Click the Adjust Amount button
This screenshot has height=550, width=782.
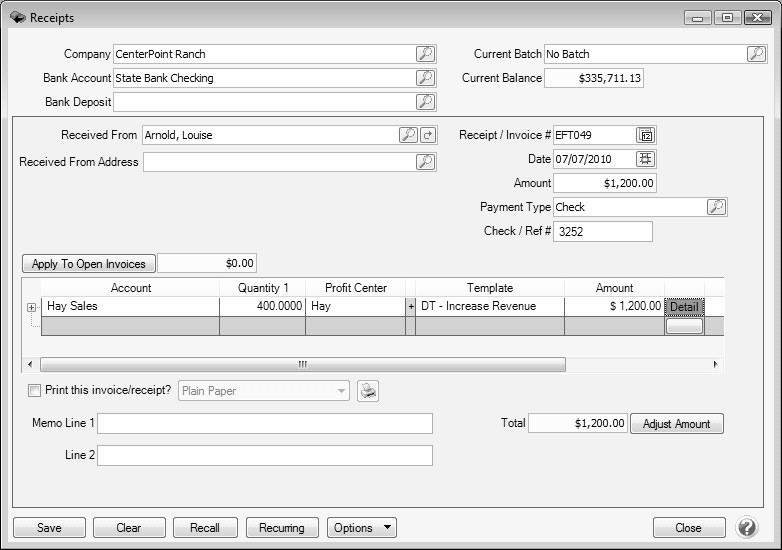tap(677, 424)
